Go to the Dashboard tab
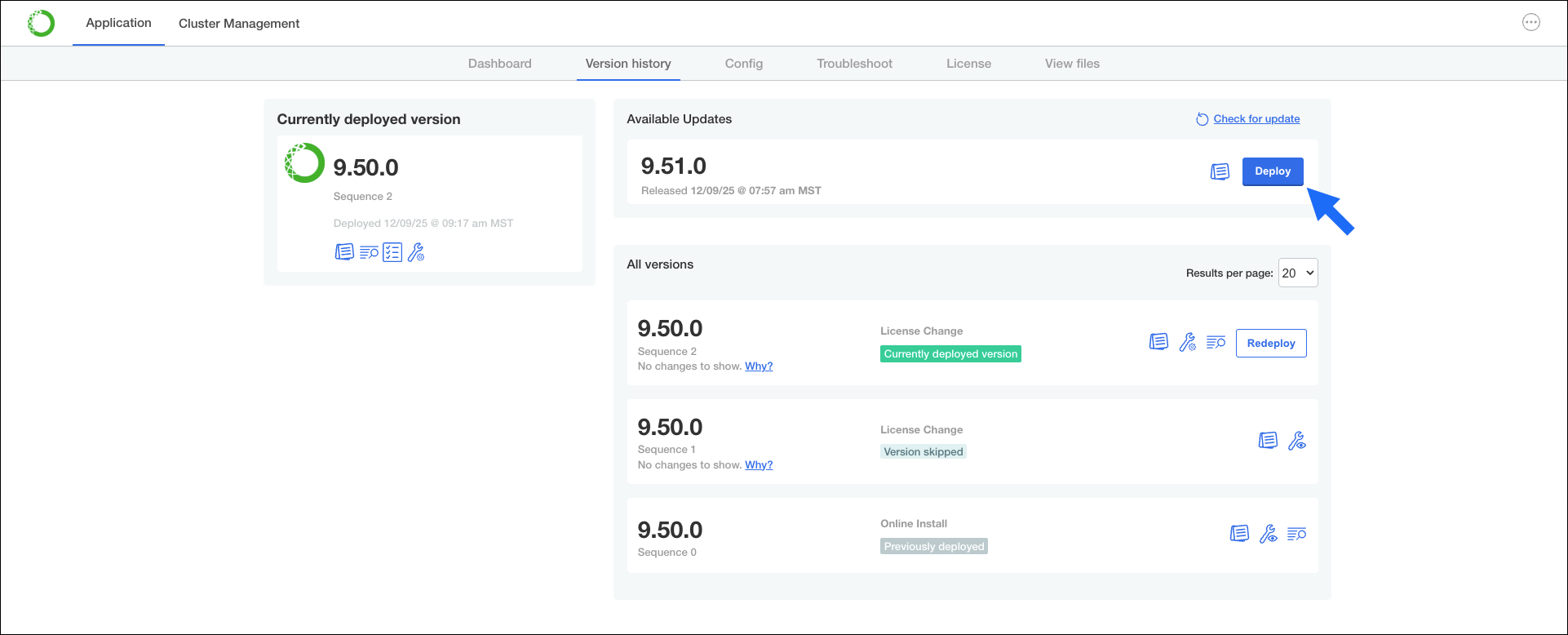Viewport: 1568px width, 635px height. point(500,64)
